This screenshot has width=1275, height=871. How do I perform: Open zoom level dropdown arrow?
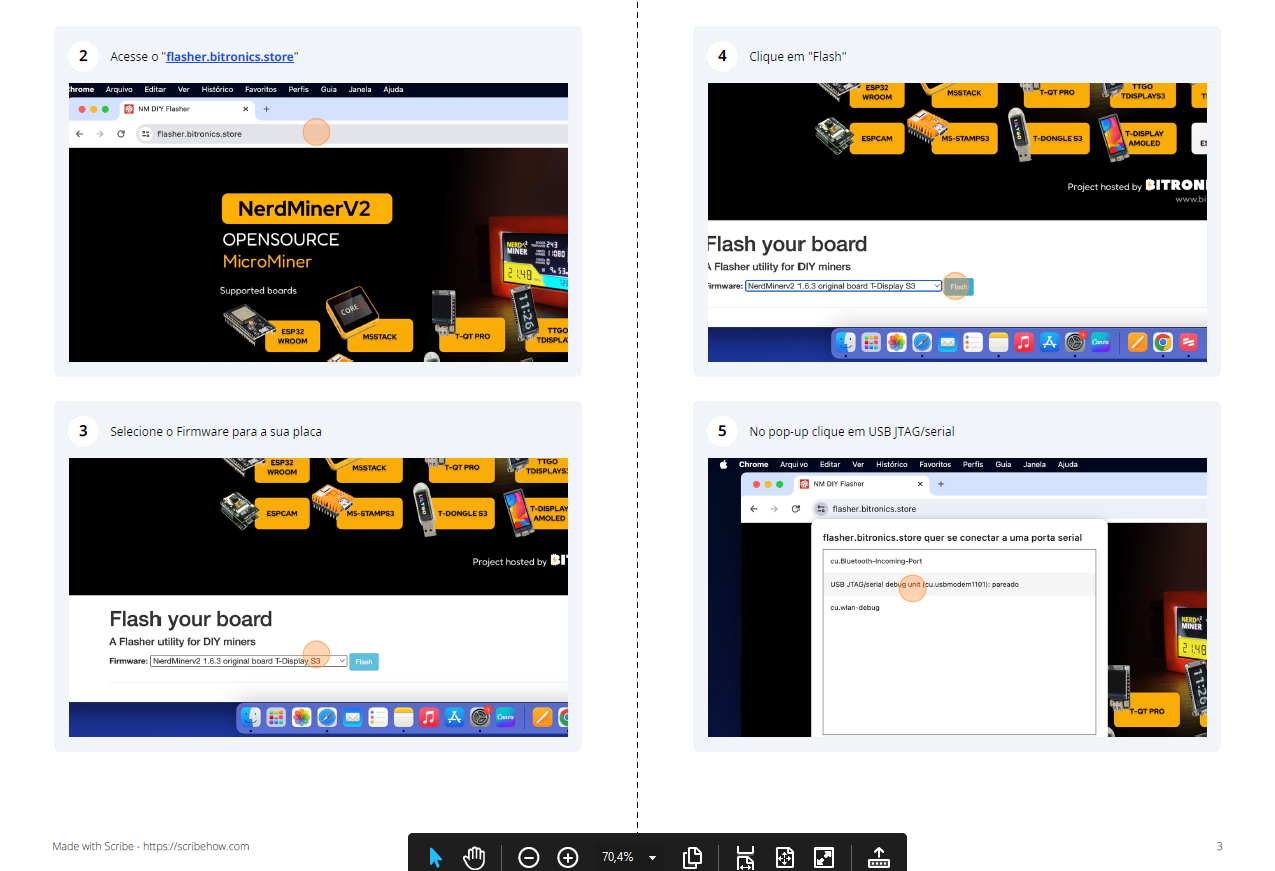(653, 858)
